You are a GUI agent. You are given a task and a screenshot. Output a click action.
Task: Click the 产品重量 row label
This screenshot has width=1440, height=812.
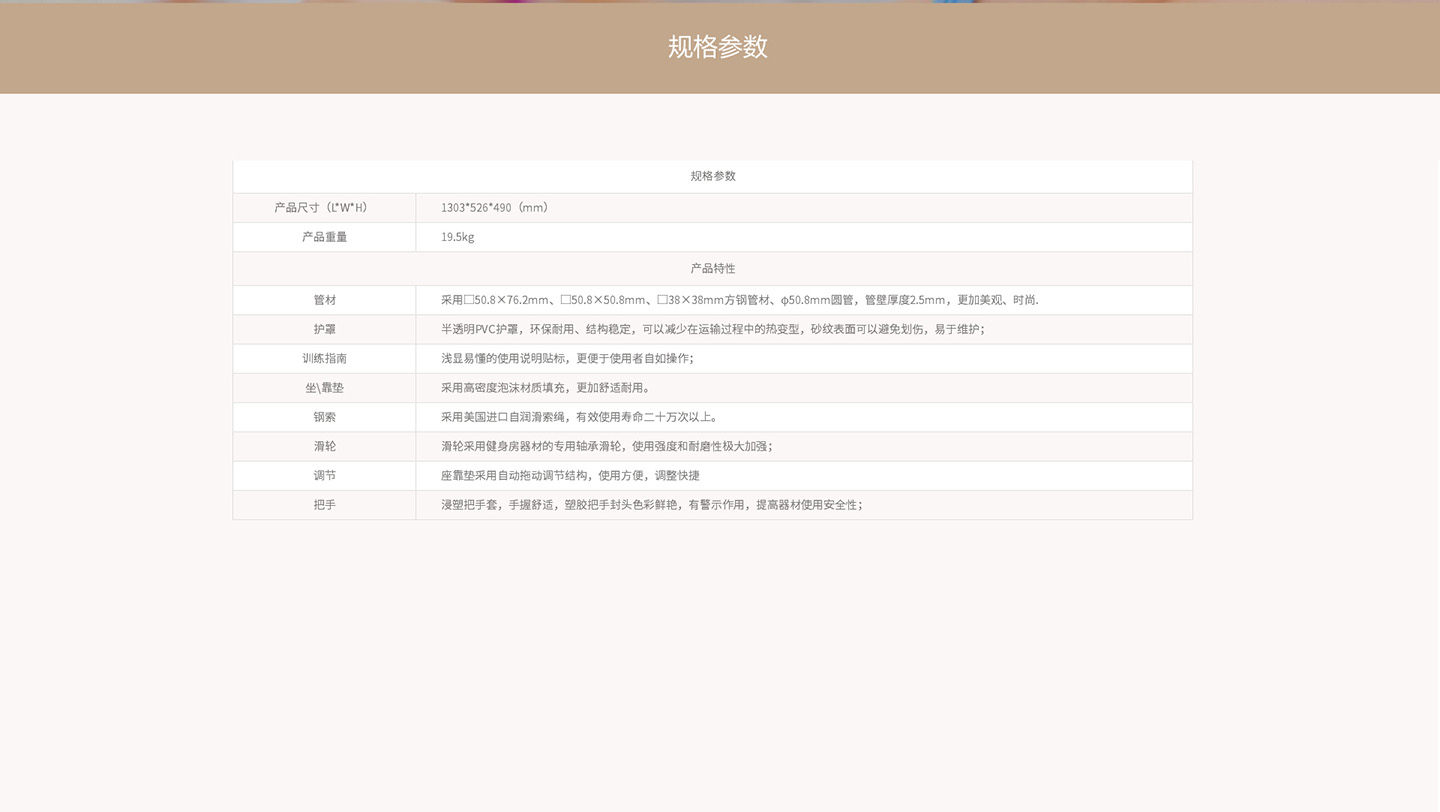click(322, 237)
